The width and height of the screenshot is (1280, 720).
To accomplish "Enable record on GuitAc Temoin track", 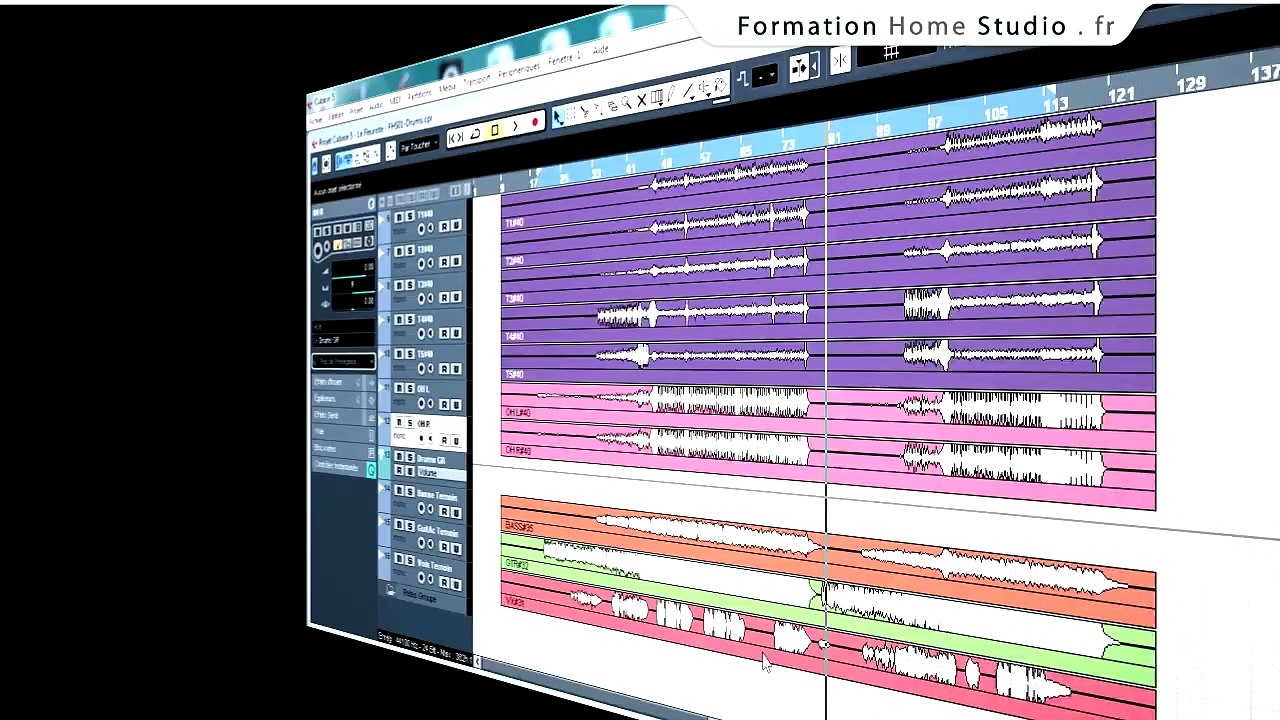I will pos(421,542).
